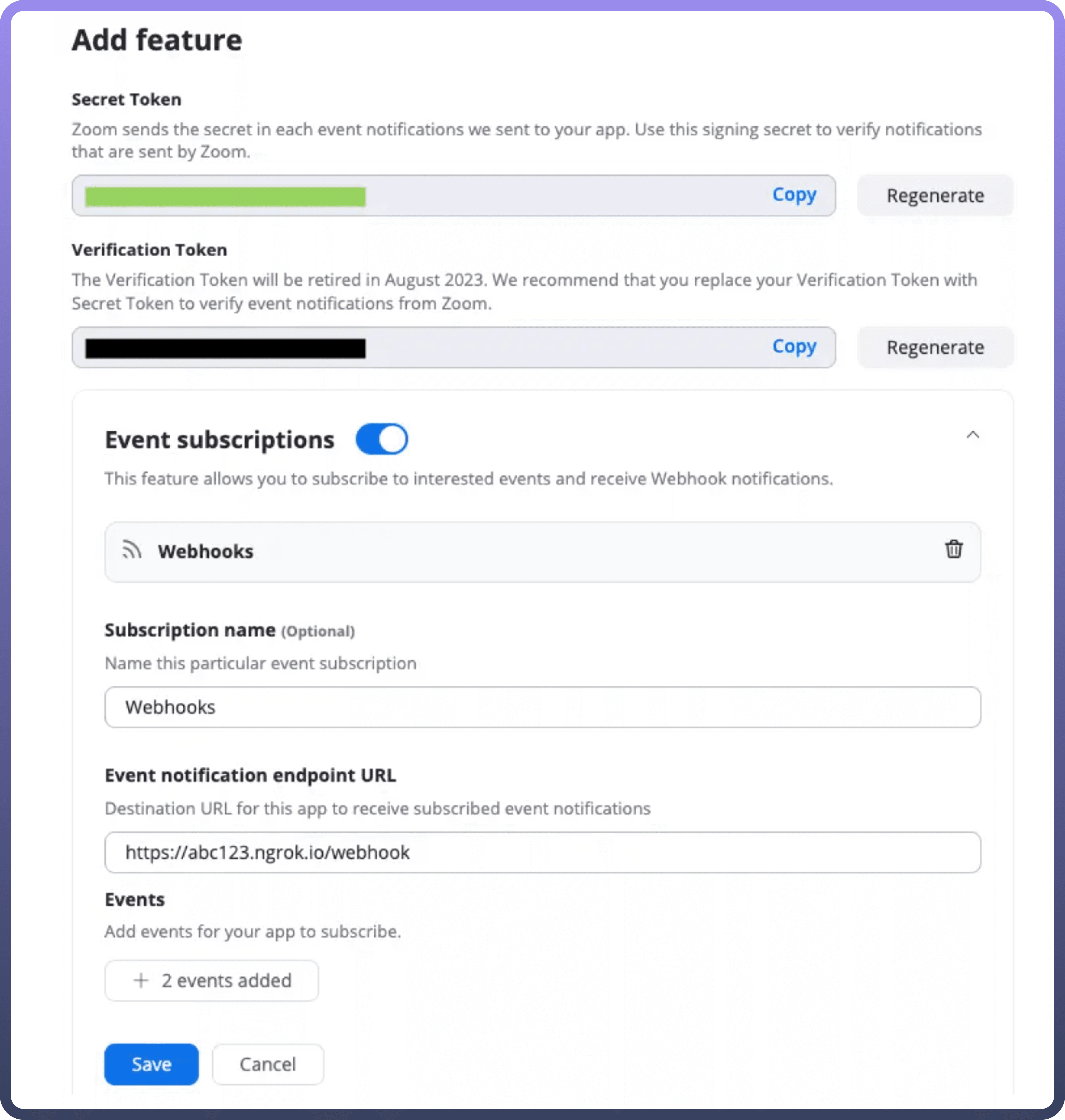
Task: Regenerate the Secret Token
Action: [x=935, y=196]
